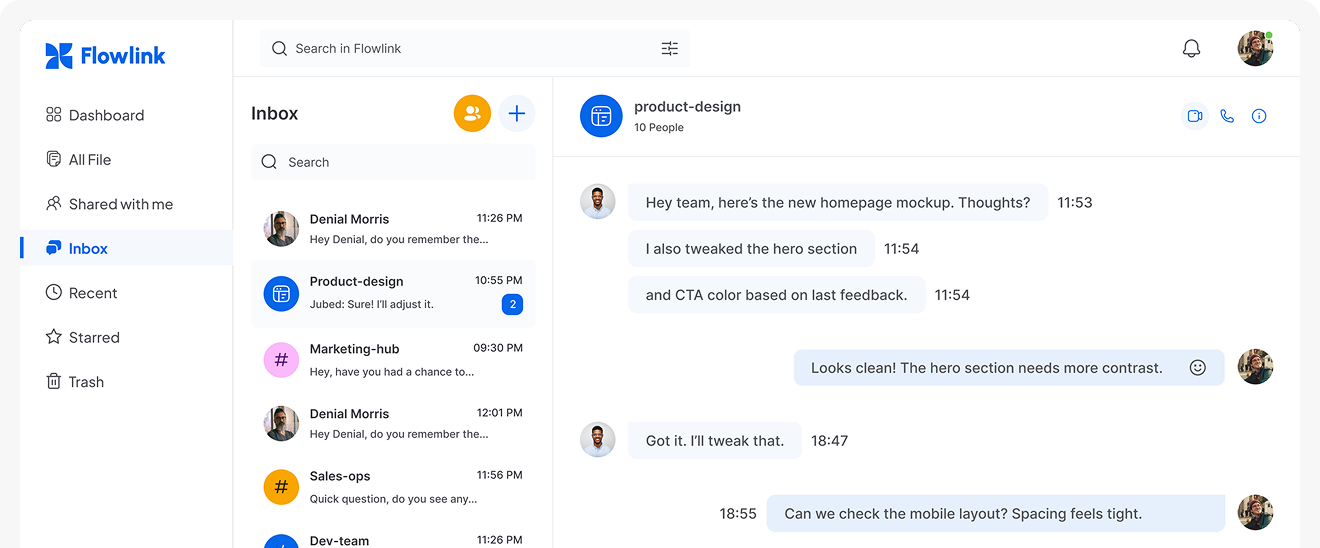Click the Inbox search magnifier icon
The image size is (1320, 548).
pyautogui.click(x=269, y=162)
